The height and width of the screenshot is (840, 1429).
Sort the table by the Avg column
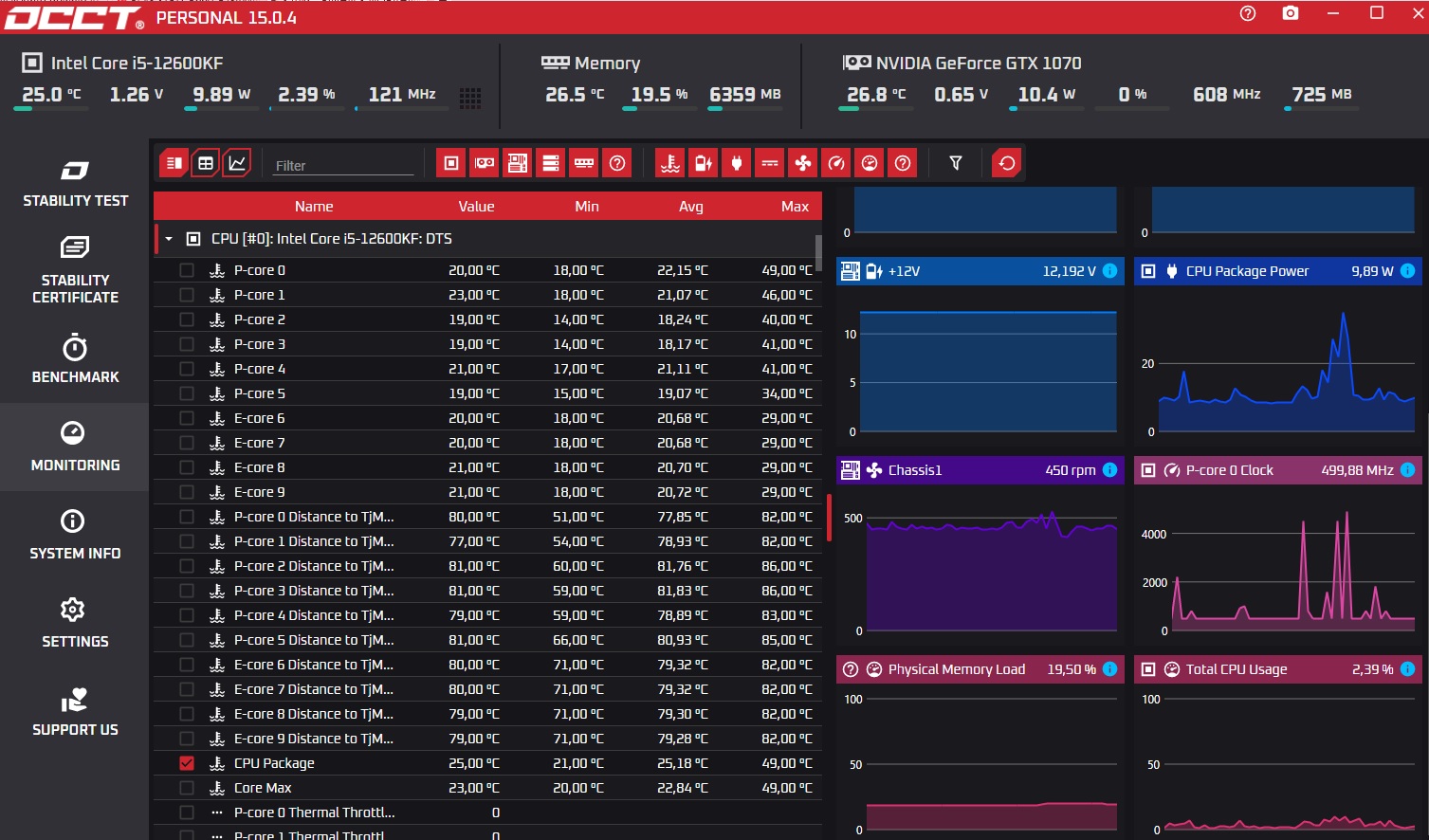click(x=691, y=207)
